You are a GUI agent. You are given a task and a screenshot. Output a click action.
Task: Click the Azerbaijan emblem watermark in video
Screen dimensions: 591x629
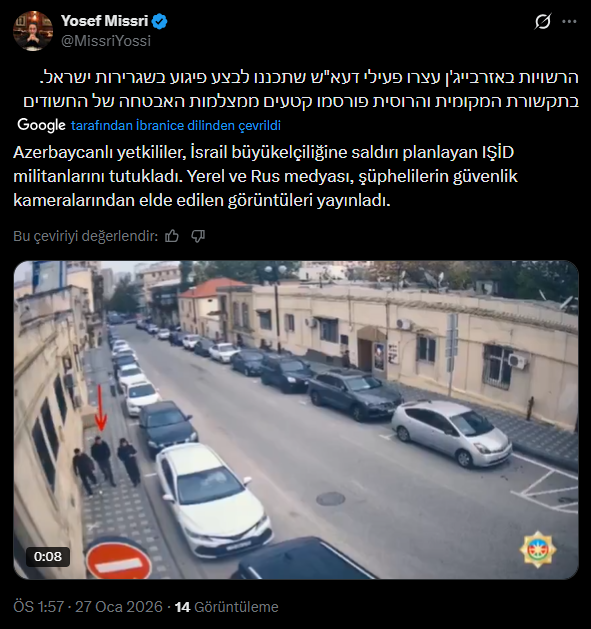pos(538,550)
